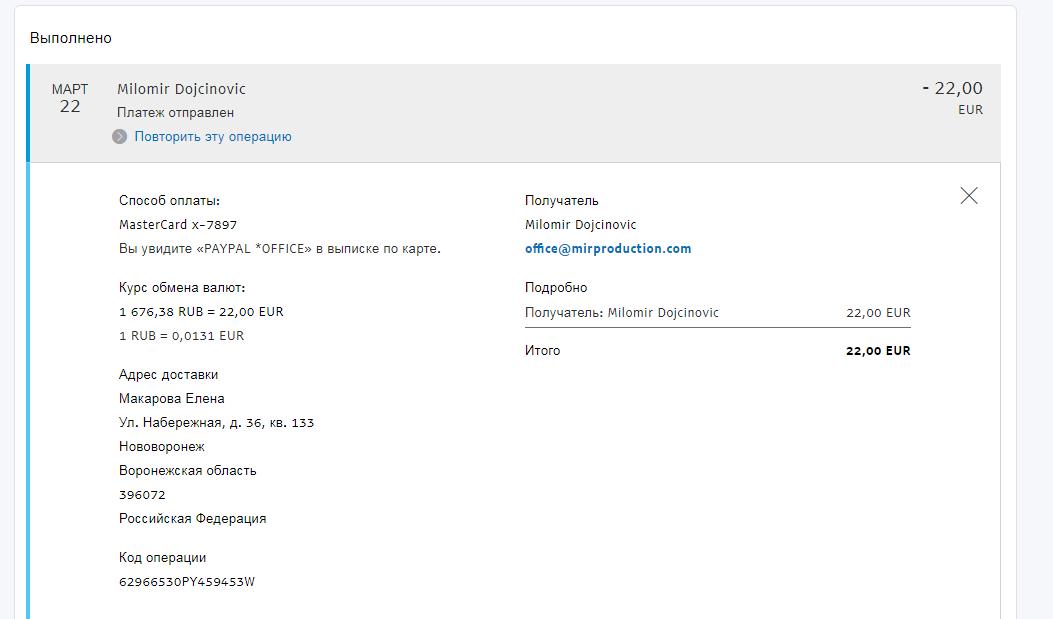Click the postal code 396072
The image size is (1053, 619).
[x=142, y=495]
